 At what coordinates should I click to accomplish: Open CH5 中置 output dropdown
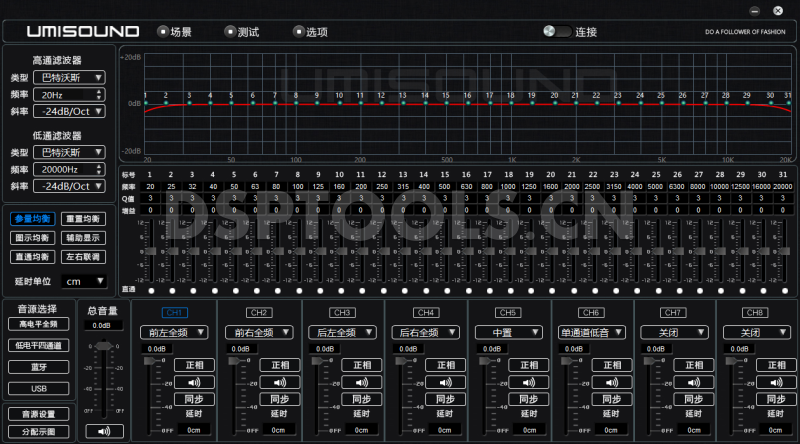508,333
